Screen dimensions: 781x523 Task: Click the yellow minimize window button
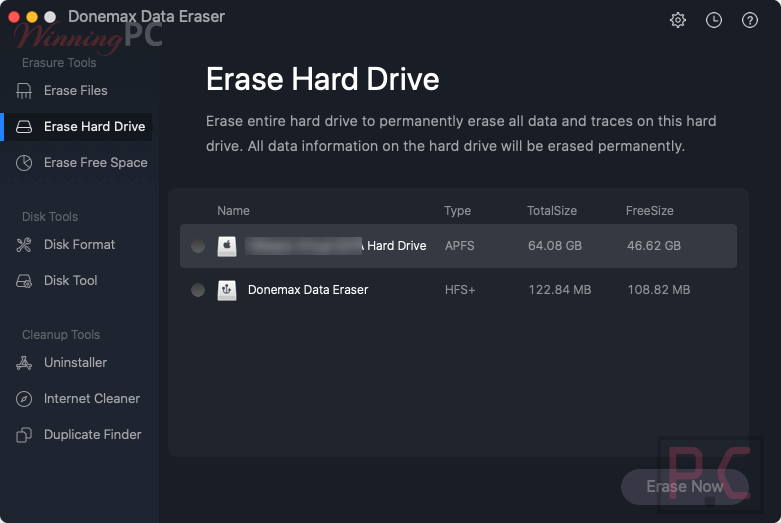(x=32, y=17)
